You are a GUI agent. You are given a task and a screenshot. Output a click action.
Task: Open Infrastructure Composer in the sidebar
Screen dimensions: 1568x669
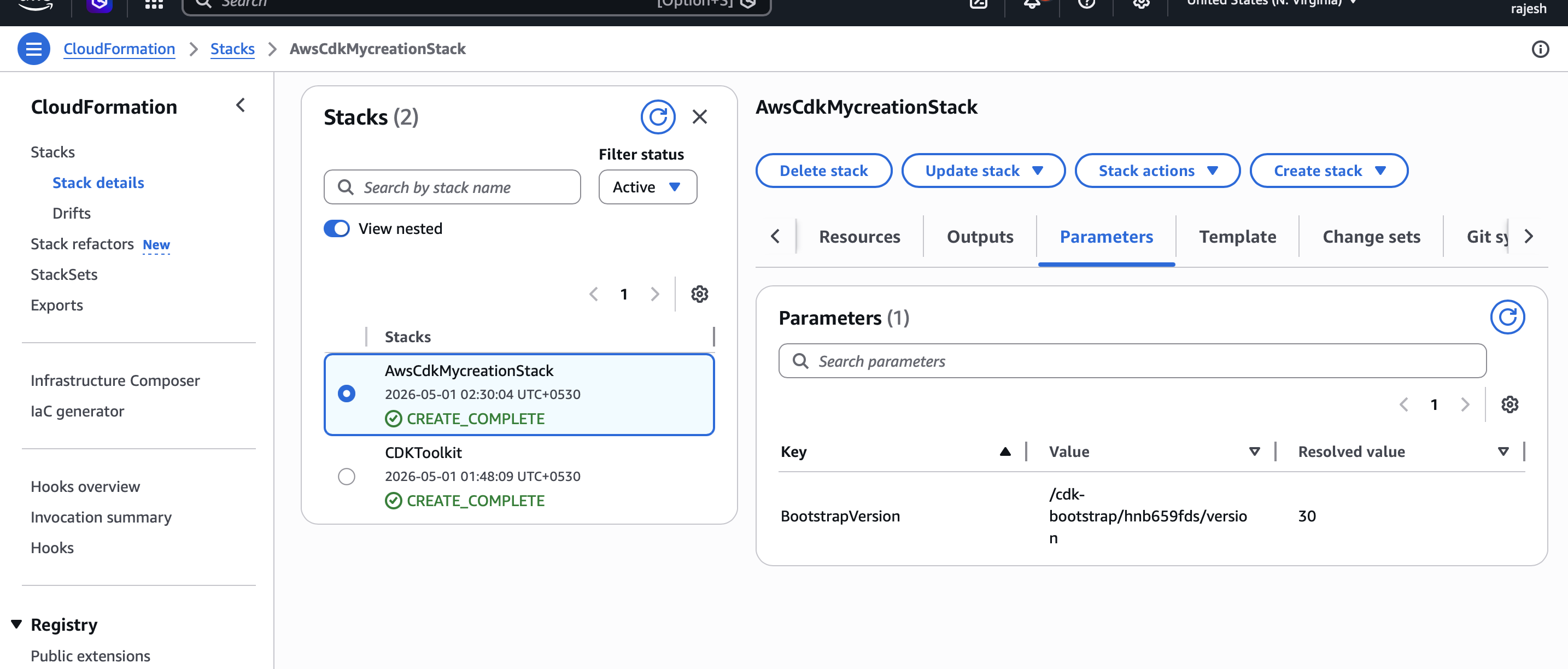click(x=115, y=380)
